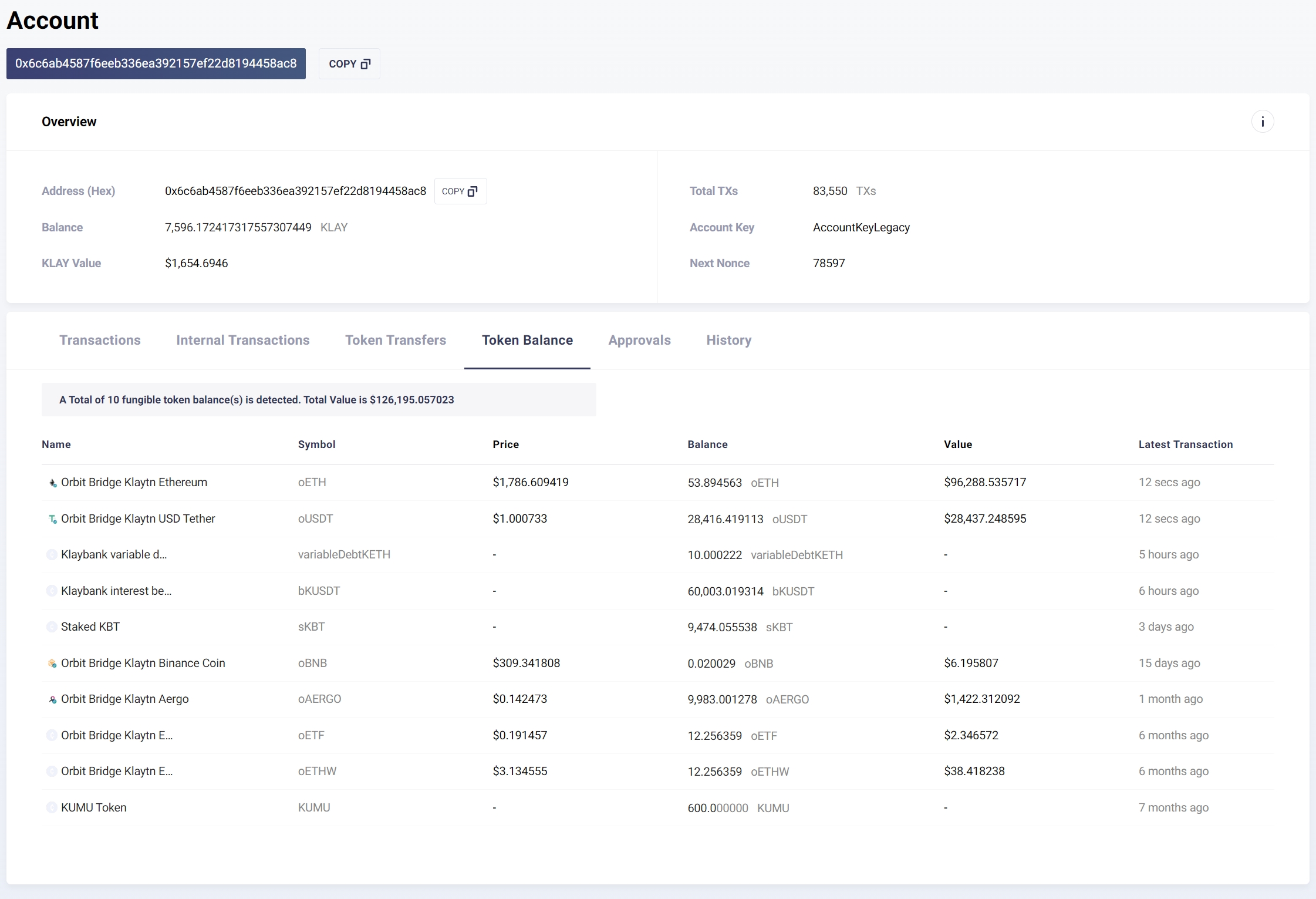Click COPY next to Address (Hex)
Screen dimensions: 1316x899
[460, 191]
